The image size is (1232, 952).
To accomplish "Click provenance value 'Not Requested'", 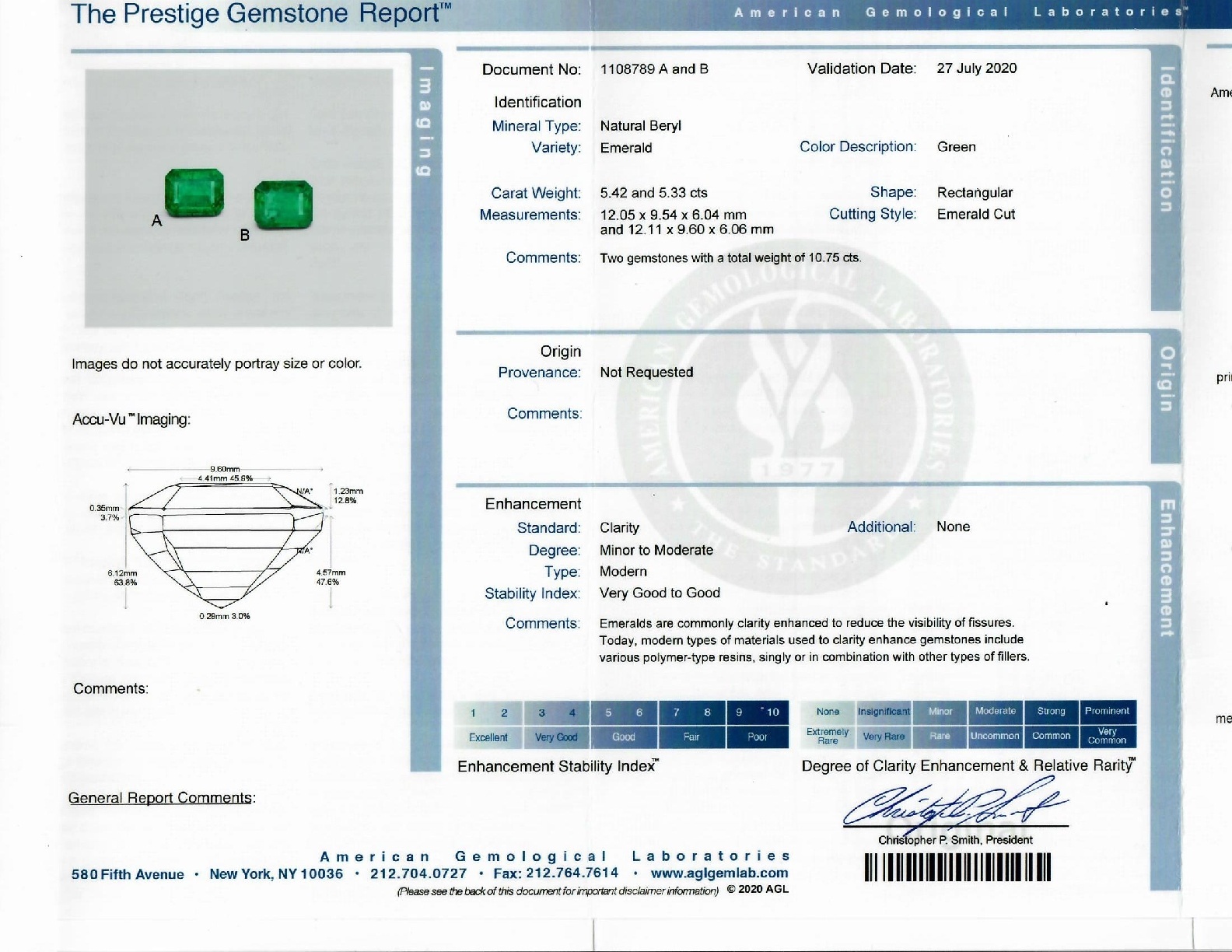I will [646, 373].
